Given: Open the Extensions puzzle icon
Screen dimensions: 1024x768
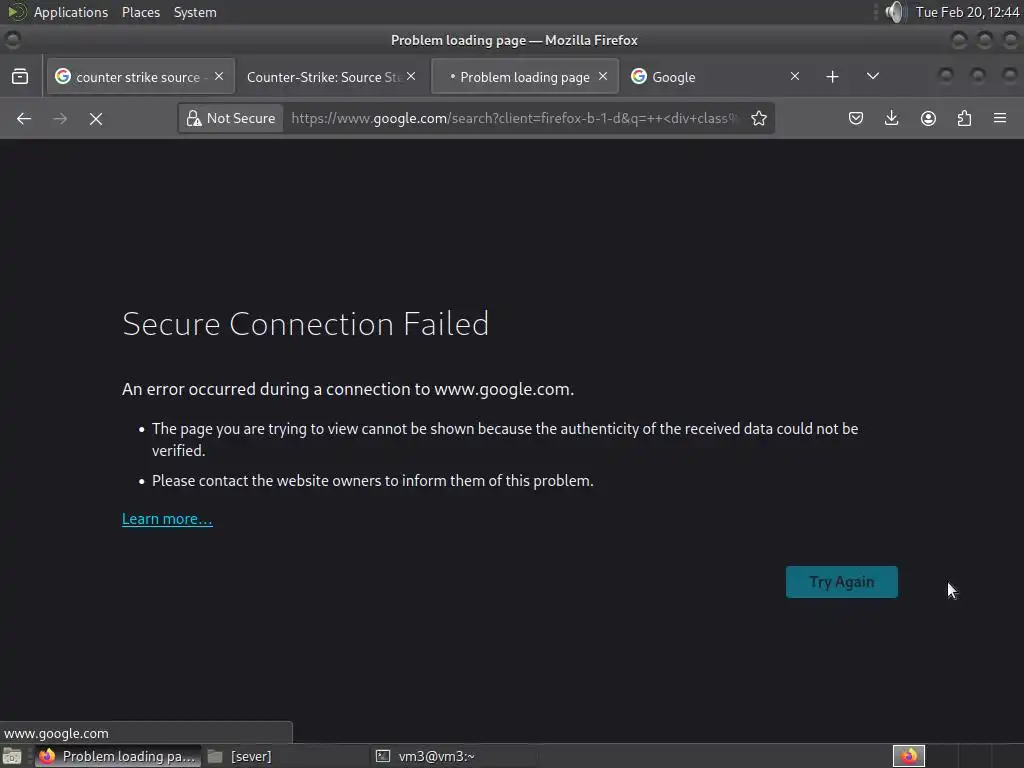Looking at the screenshot, I should (964, 118).
